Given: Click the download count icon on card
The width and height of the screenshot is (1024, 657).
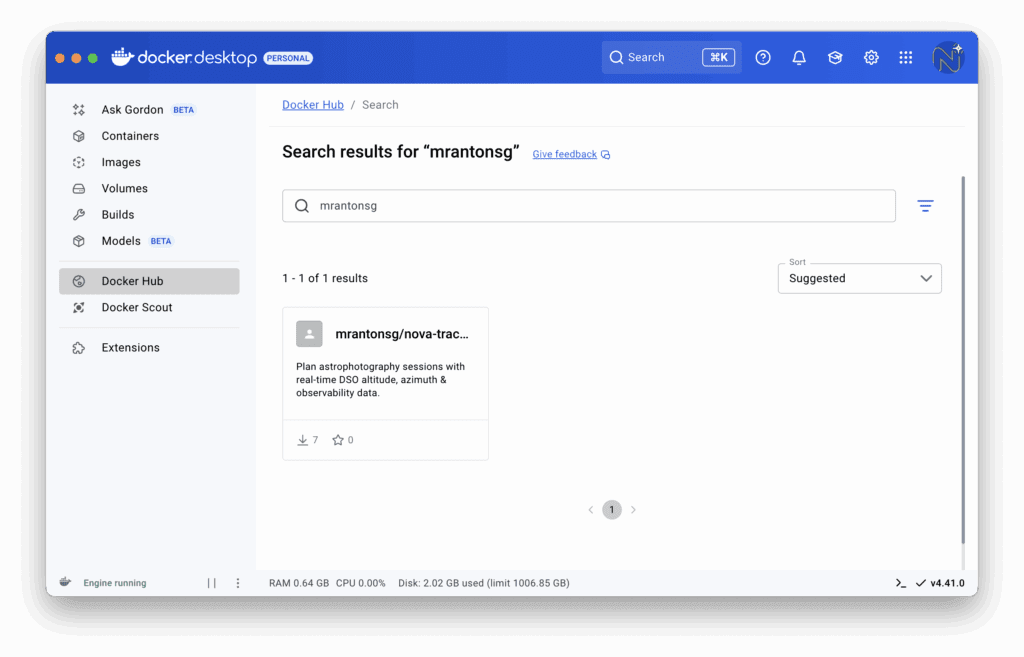Looking at the screenshot, I should (x=302, y=440).
